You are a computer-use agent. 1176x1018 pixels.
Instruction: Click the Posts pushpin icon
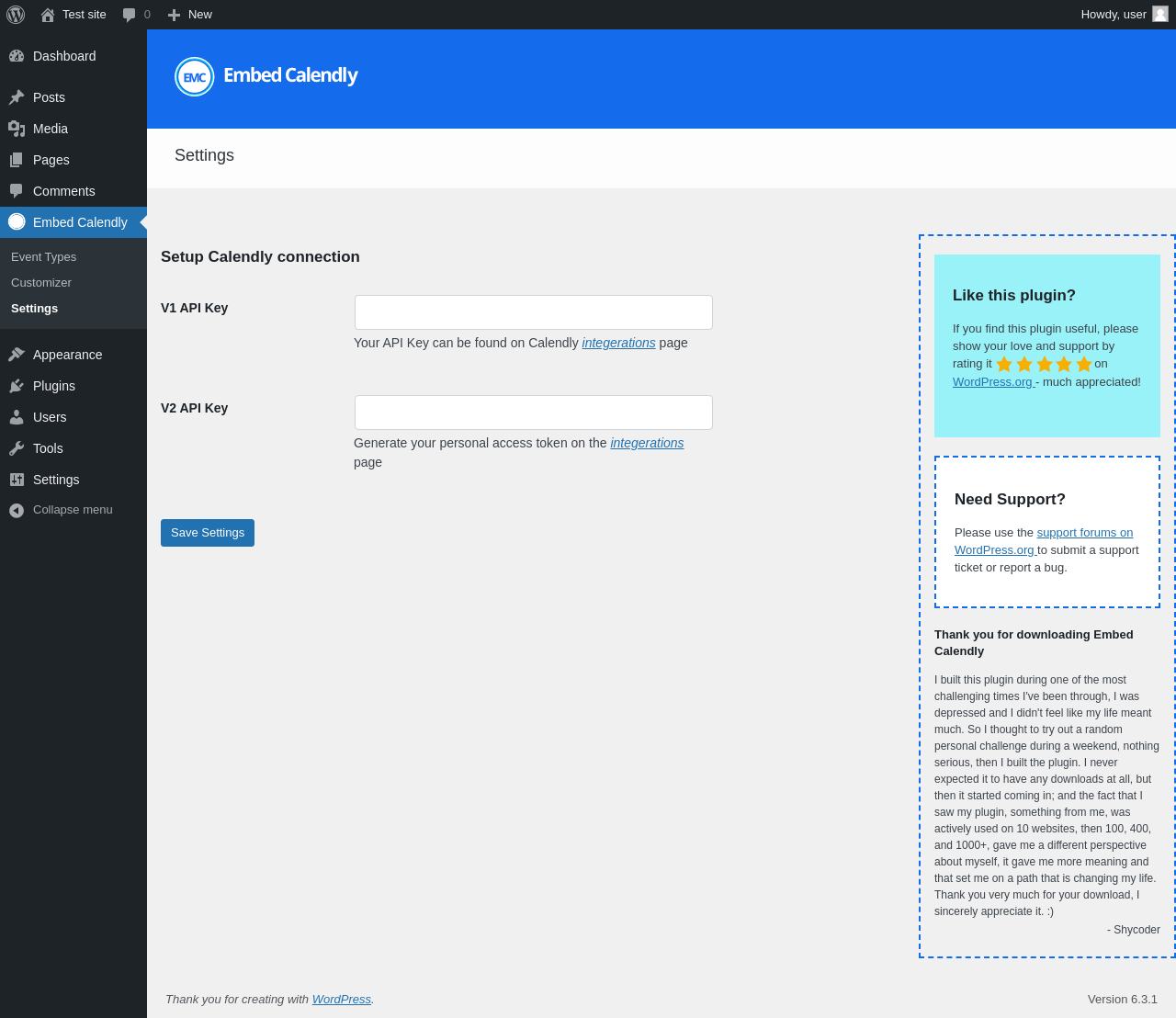point(17,97)
